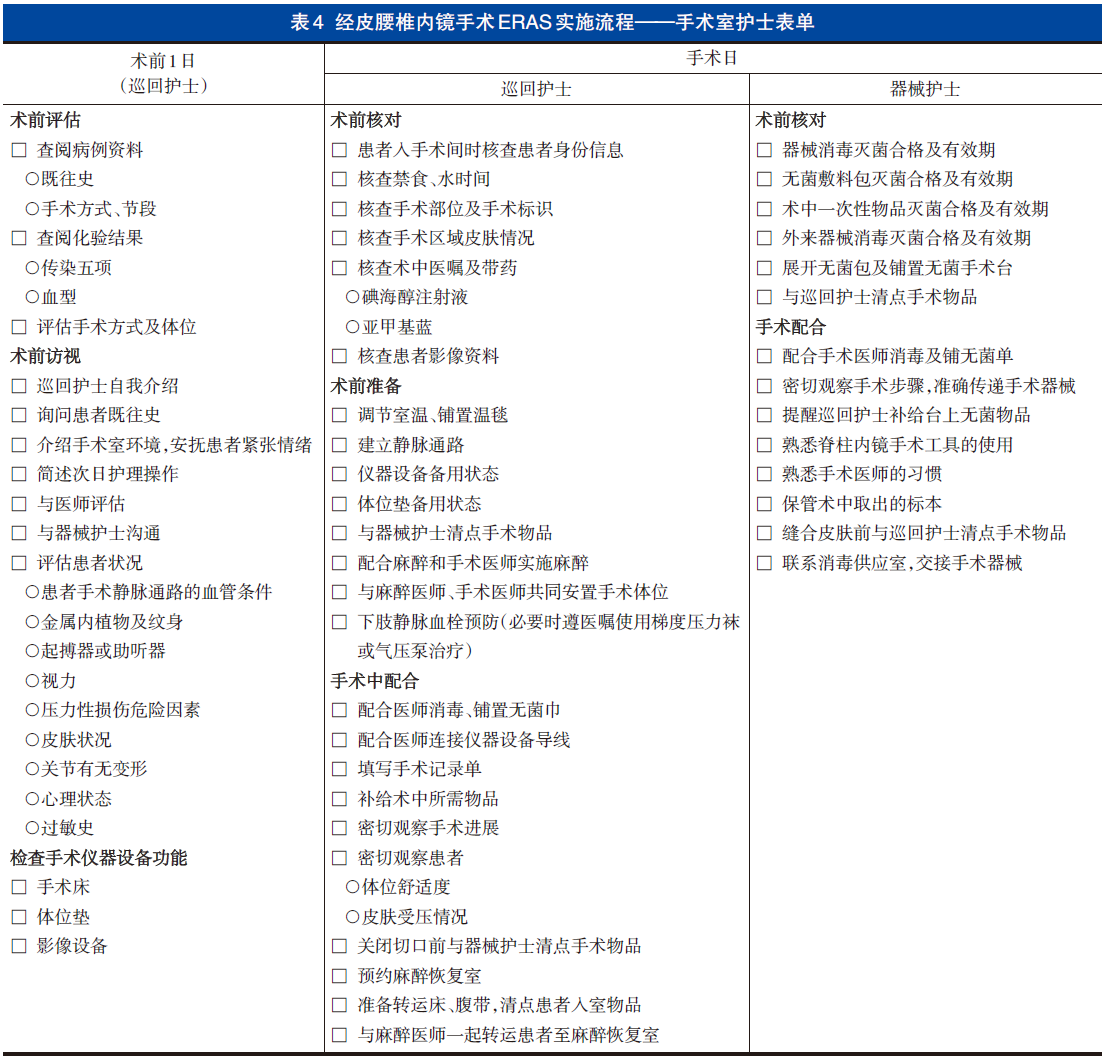Click the table title 表4 header bar
The width and height of the screenshot is (1106, 1061).
tap(552, 22)
